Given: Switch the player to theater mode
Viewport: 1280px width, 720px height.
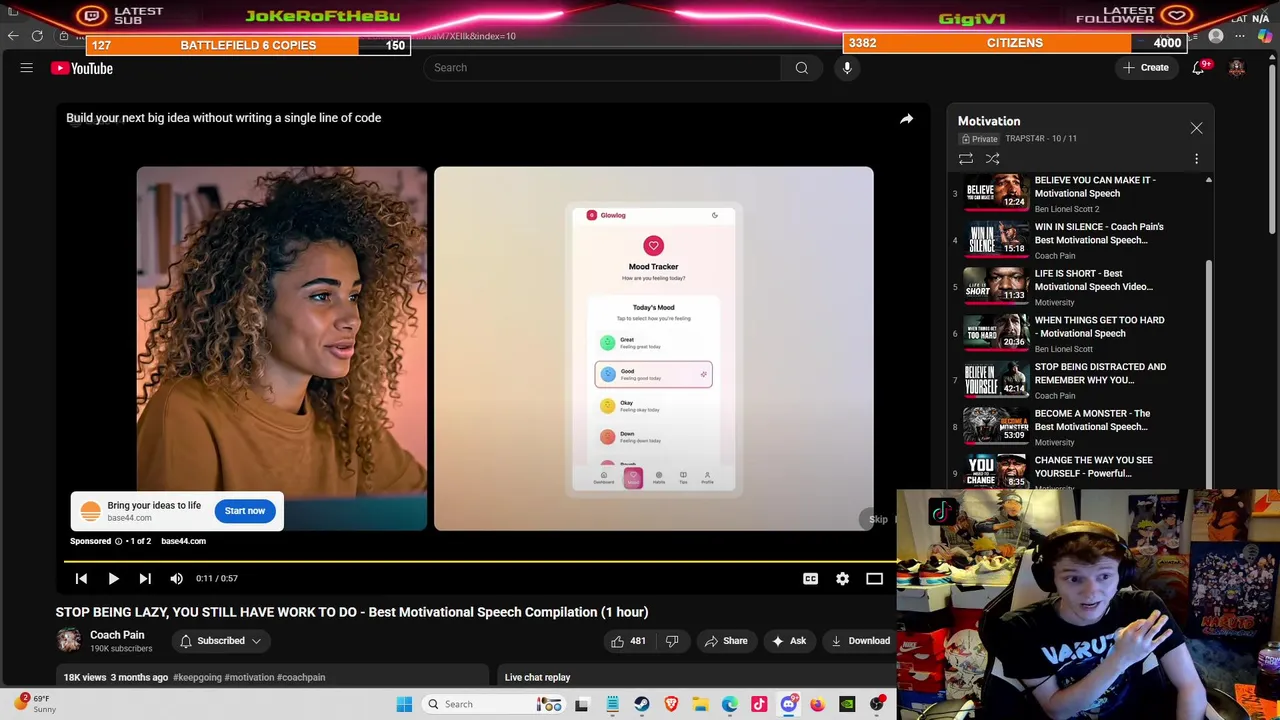Looking at the screenshot, I should click(x=874, y=578).
